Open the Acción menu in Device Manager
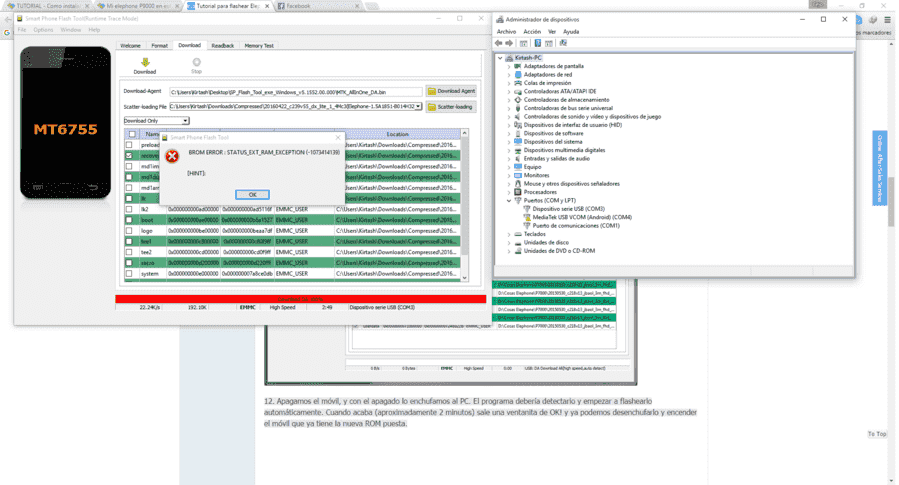 [532, 32]
